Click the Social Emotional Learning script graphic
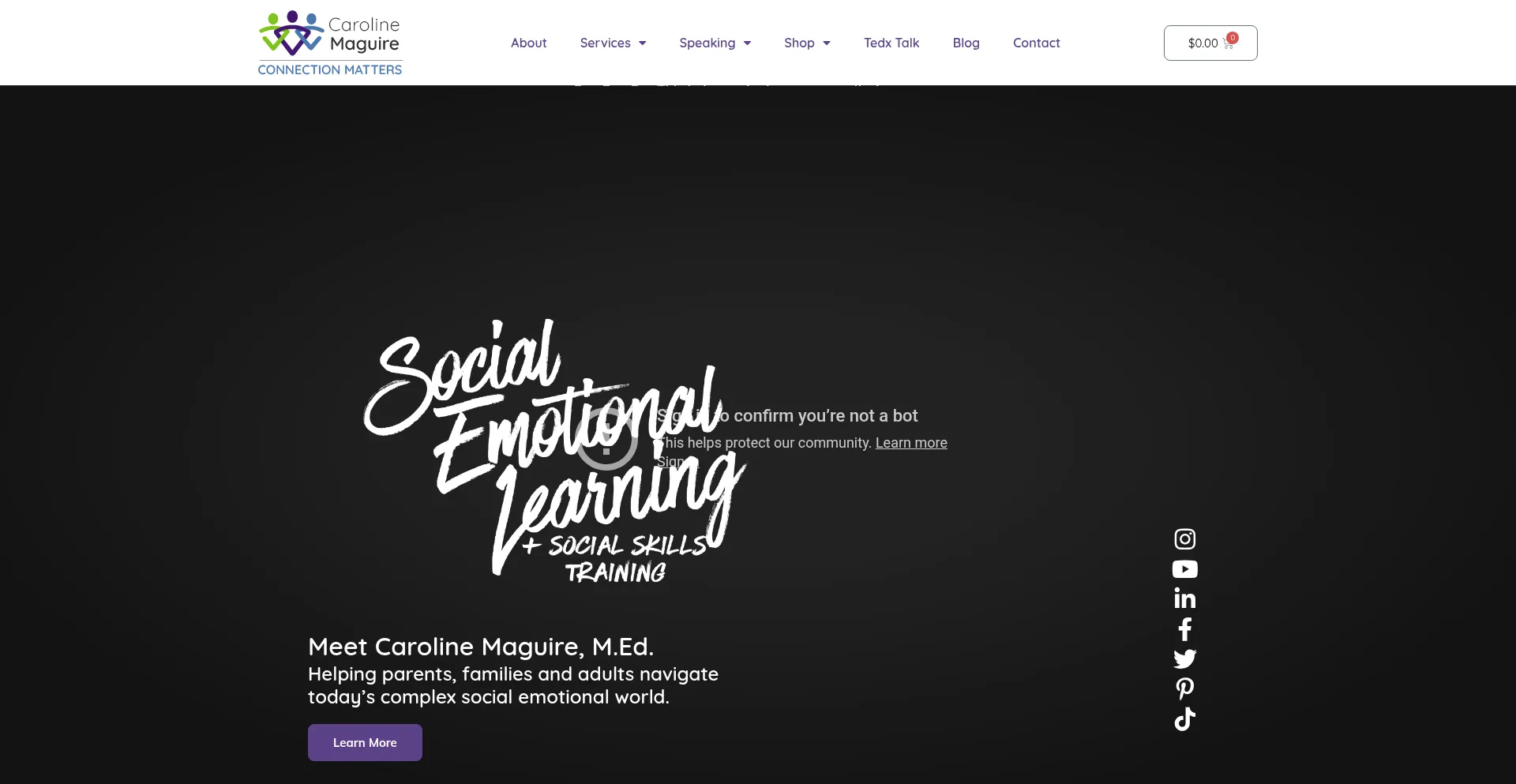The width and height of the screenshot is (1516, 784). click(x=555, y=450)
